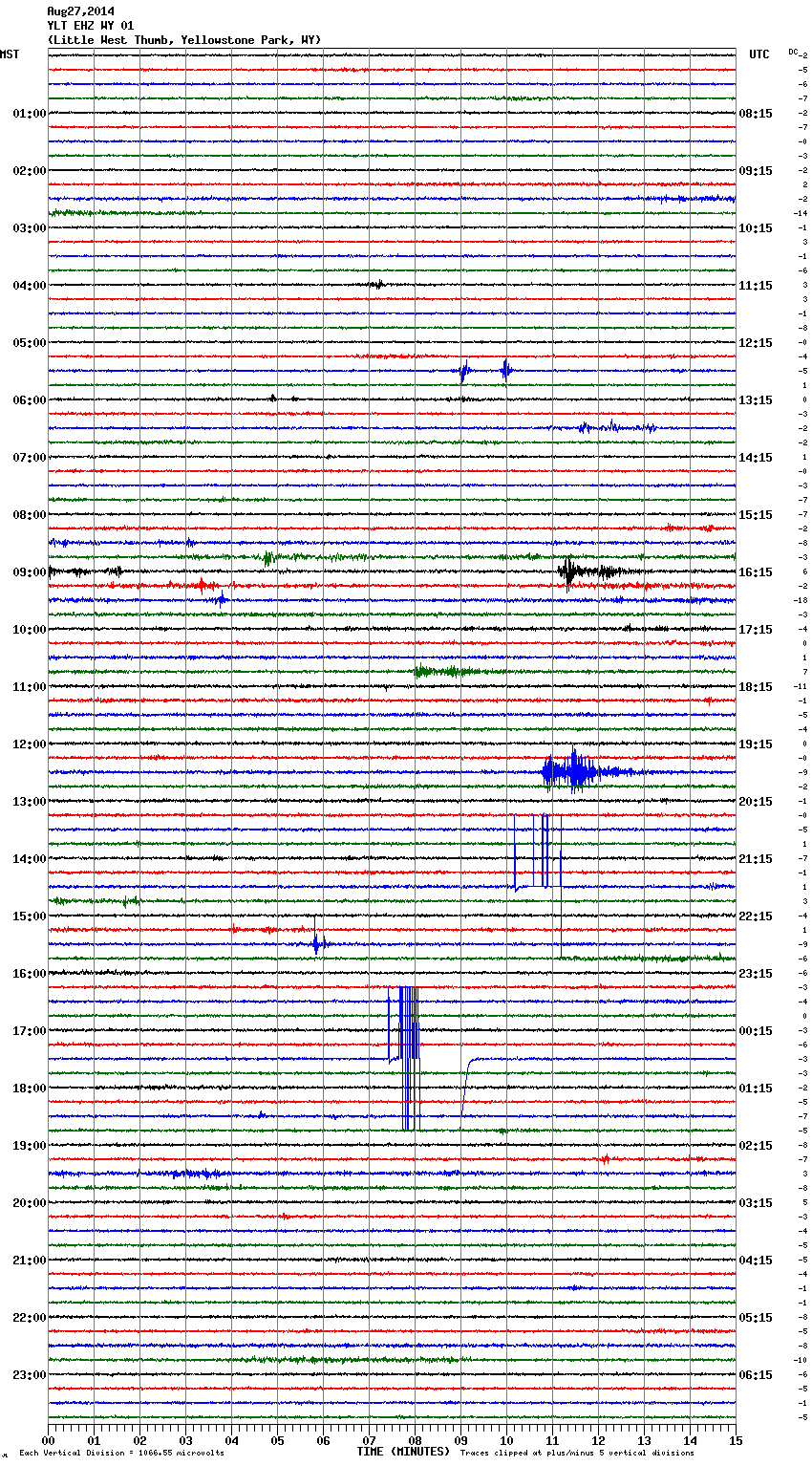The width and height of the screenshot is (812, 1466).
Task: Select the 04:00 MST row label
Action: click(x=29, y=286)
